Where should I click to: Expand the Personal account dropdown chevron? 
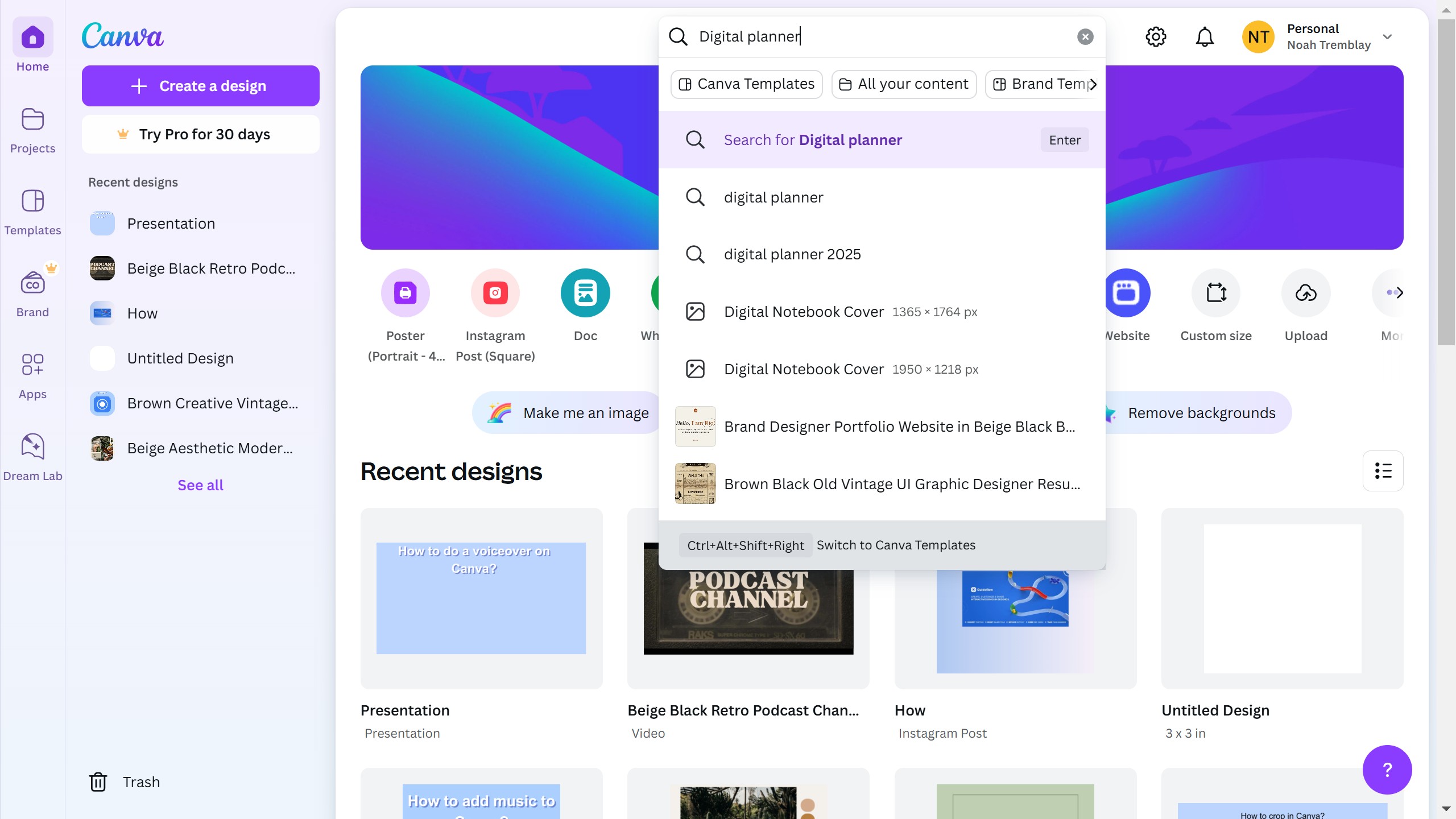click(x=1387, y=37)
